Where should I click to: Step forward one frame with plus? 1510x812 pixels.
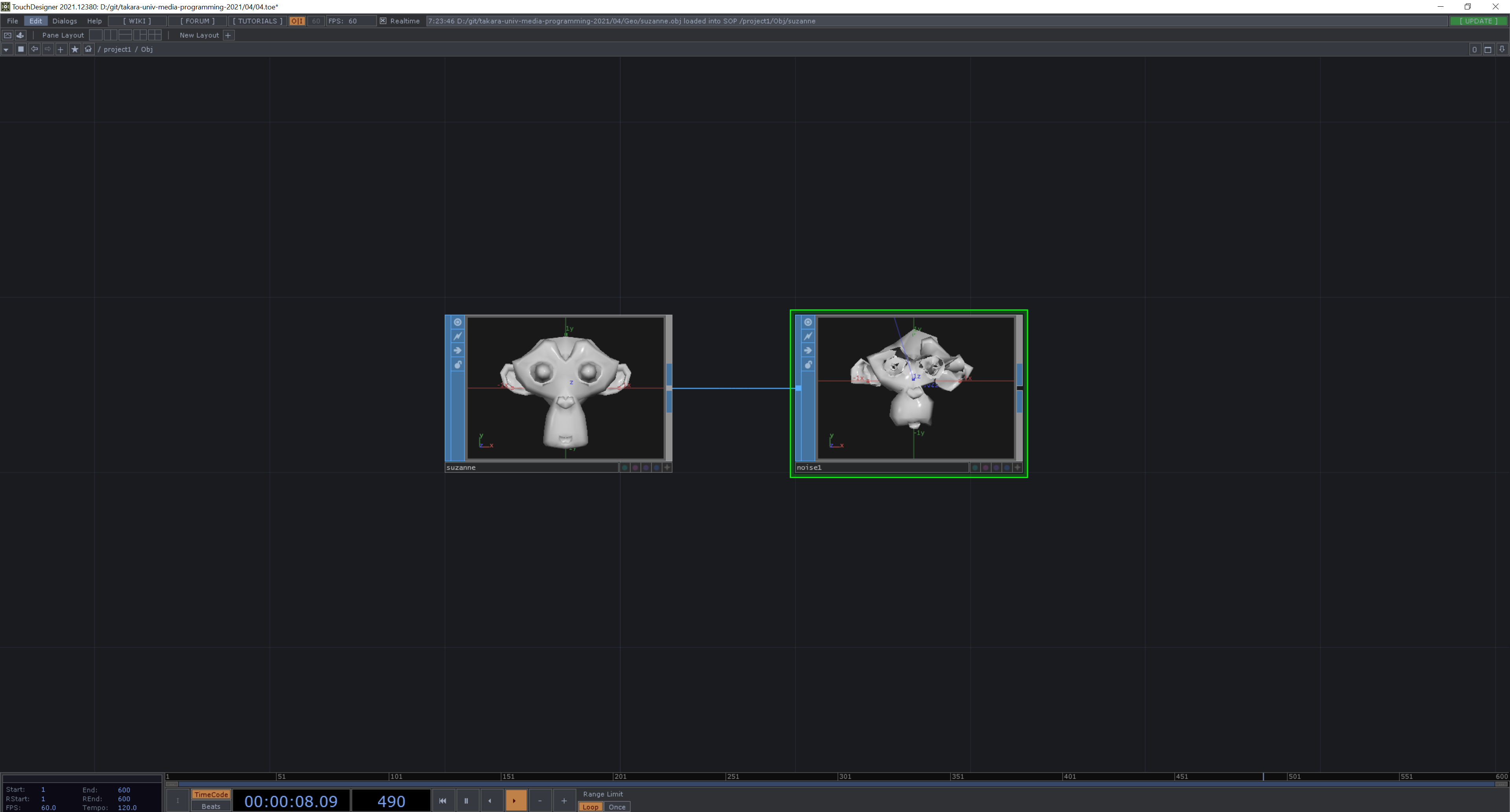[564, 801]
